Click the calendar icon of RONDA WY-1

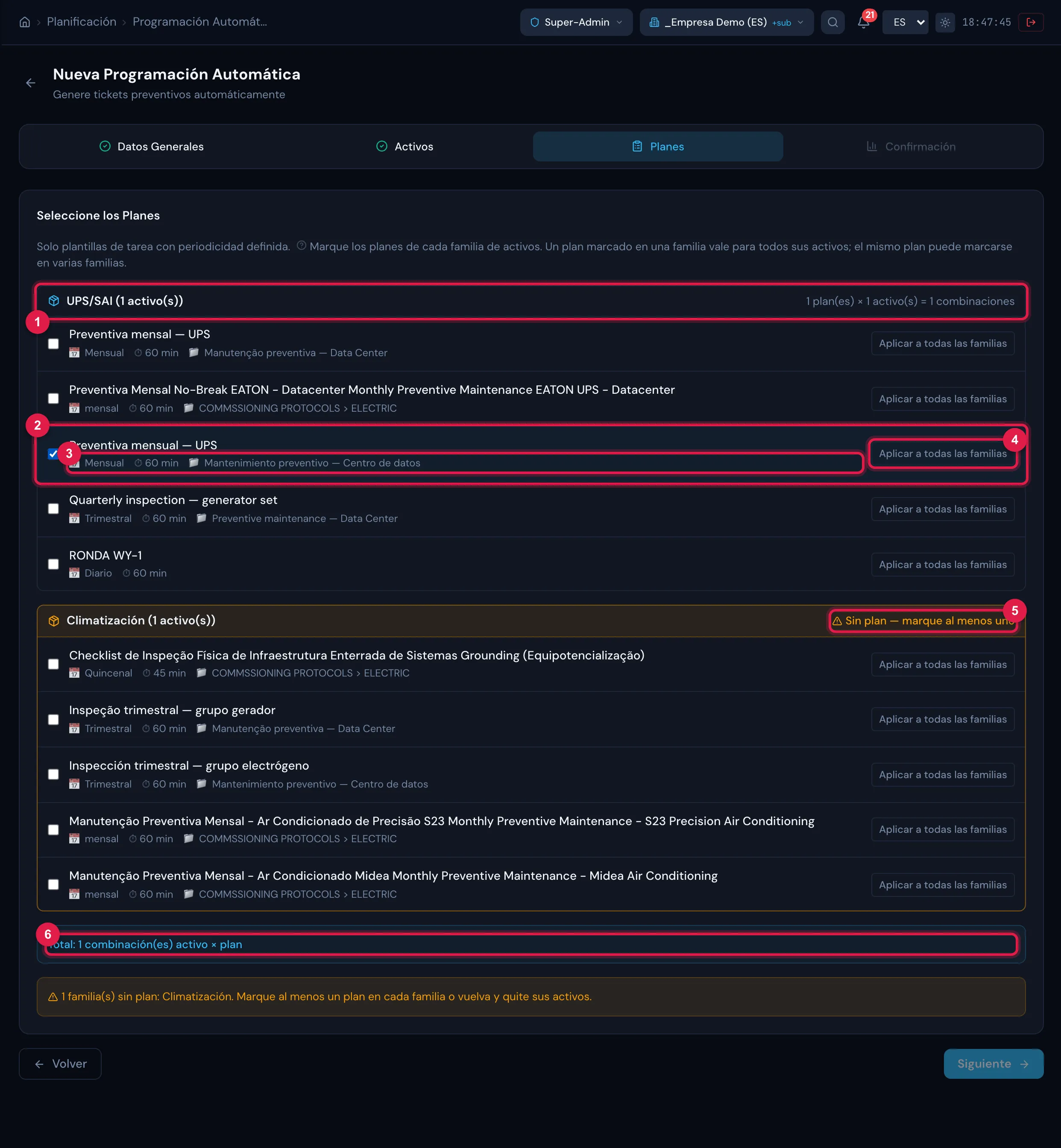tap(74, 573)
